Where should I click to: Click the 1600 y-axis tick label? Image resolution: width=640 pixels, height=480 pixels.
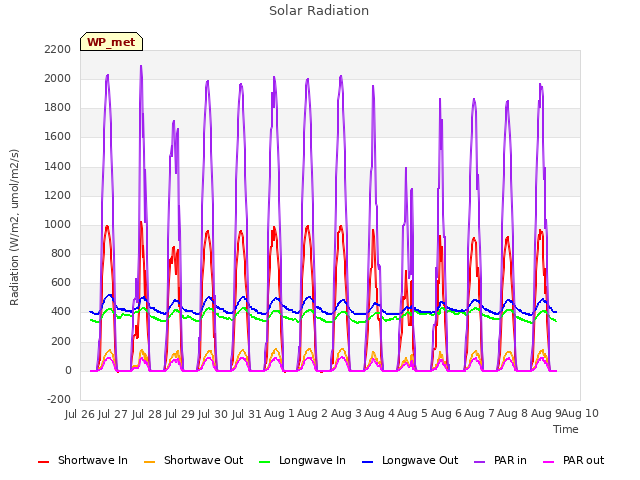point(58,137)
